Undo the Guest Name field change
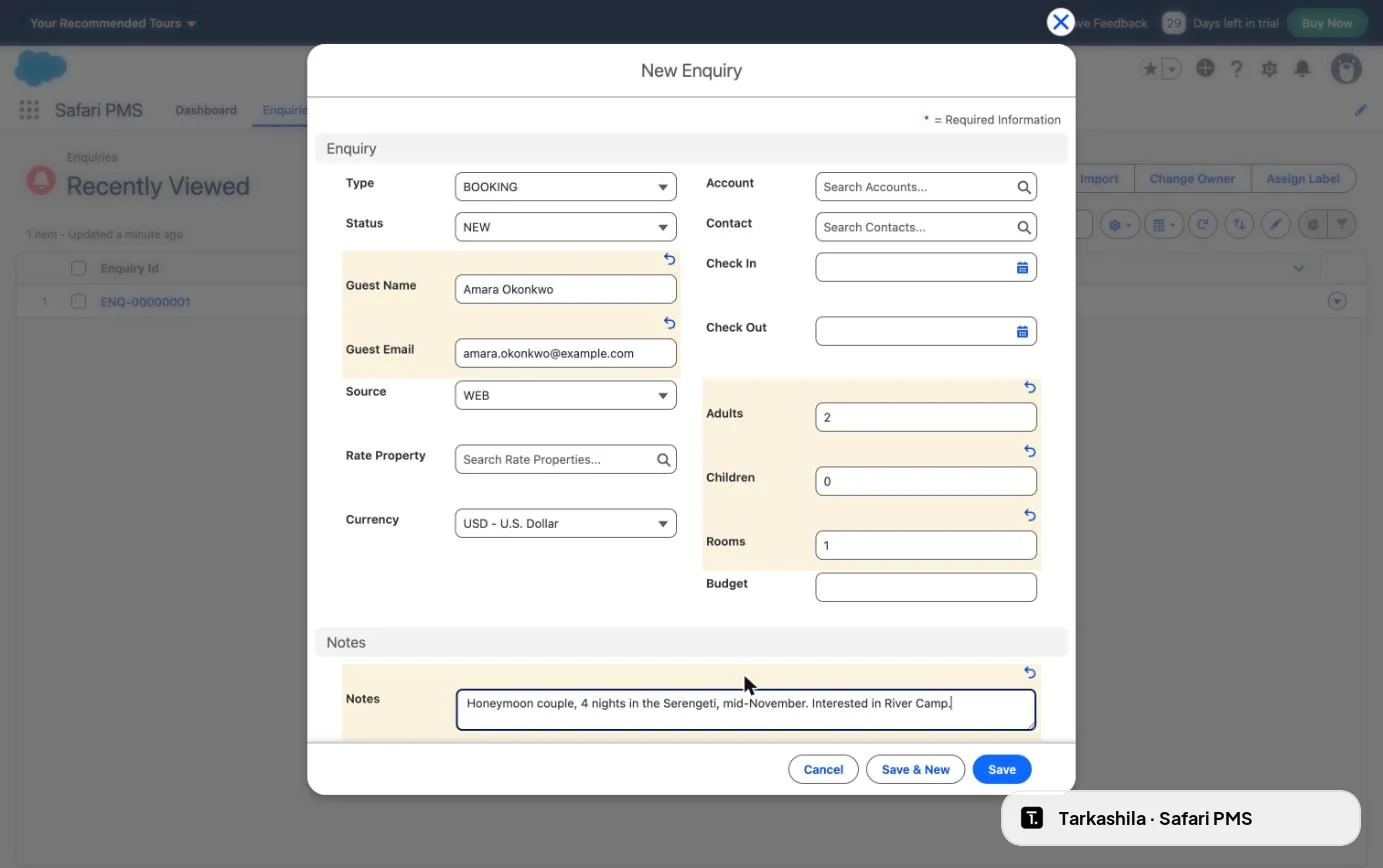Screen dimensions: 1383x868 point(670,259)
